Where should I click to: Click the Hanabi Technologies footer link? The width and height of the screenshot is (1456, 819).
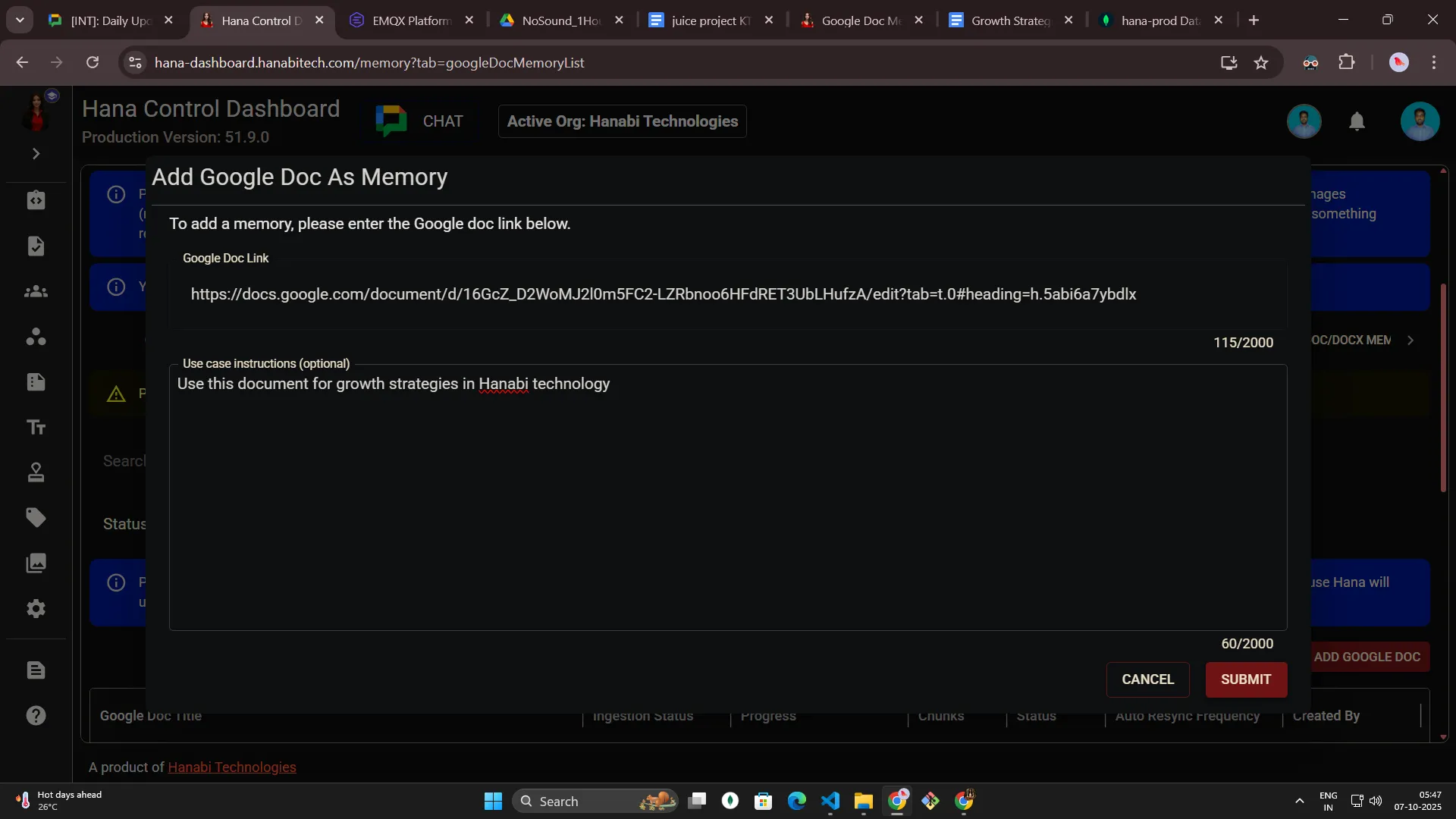point(231,767)
